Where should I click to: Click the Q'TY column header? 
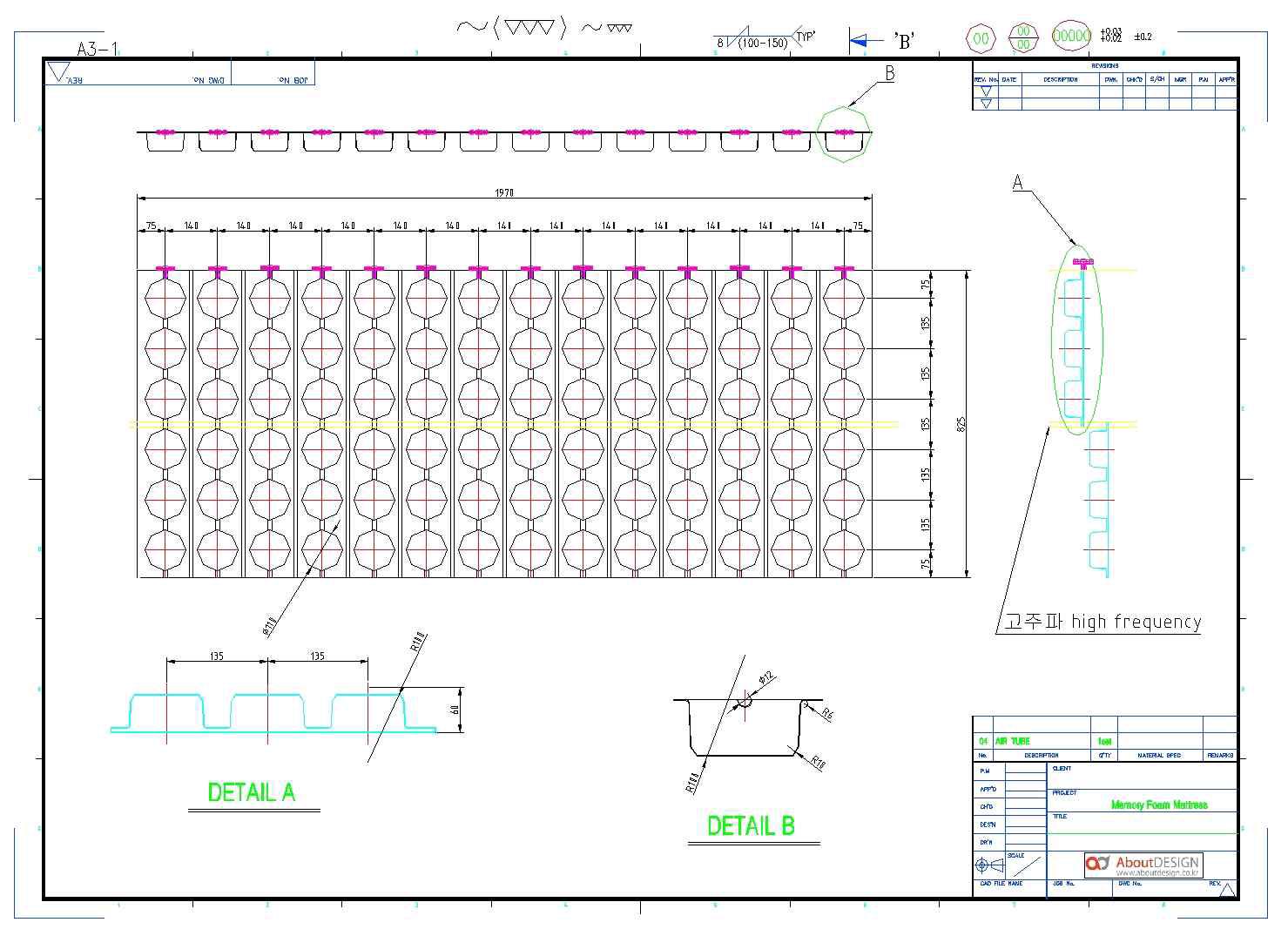[x=1104, y=756]
